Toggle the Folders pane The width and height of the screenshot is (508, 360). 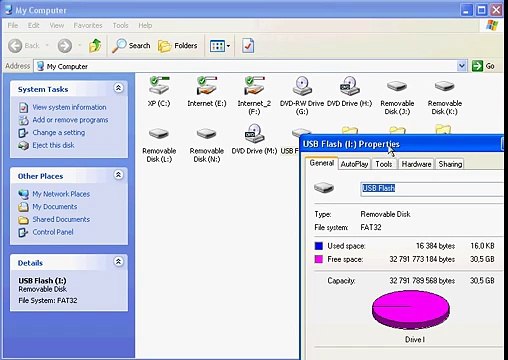pos(178,46)
